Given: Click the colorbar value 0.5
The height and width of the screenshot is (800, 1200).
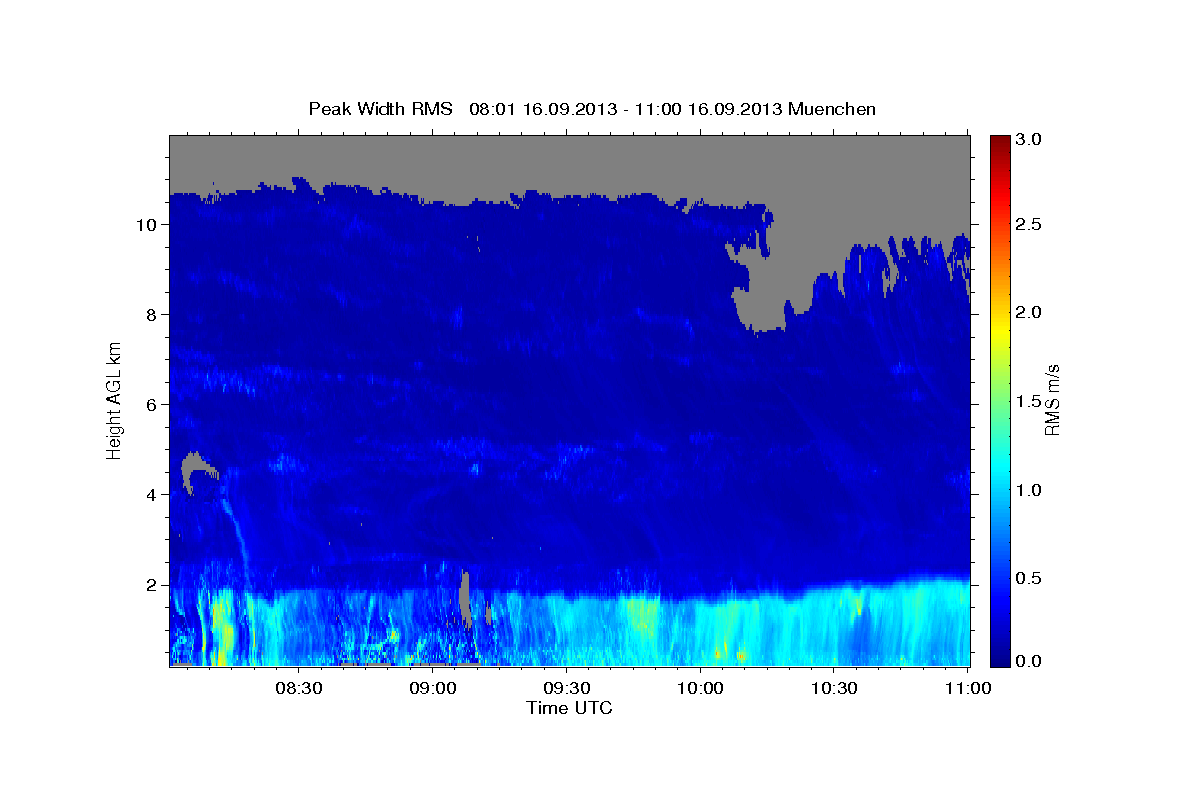Looking at the screenshot, I should (1031, 578).
